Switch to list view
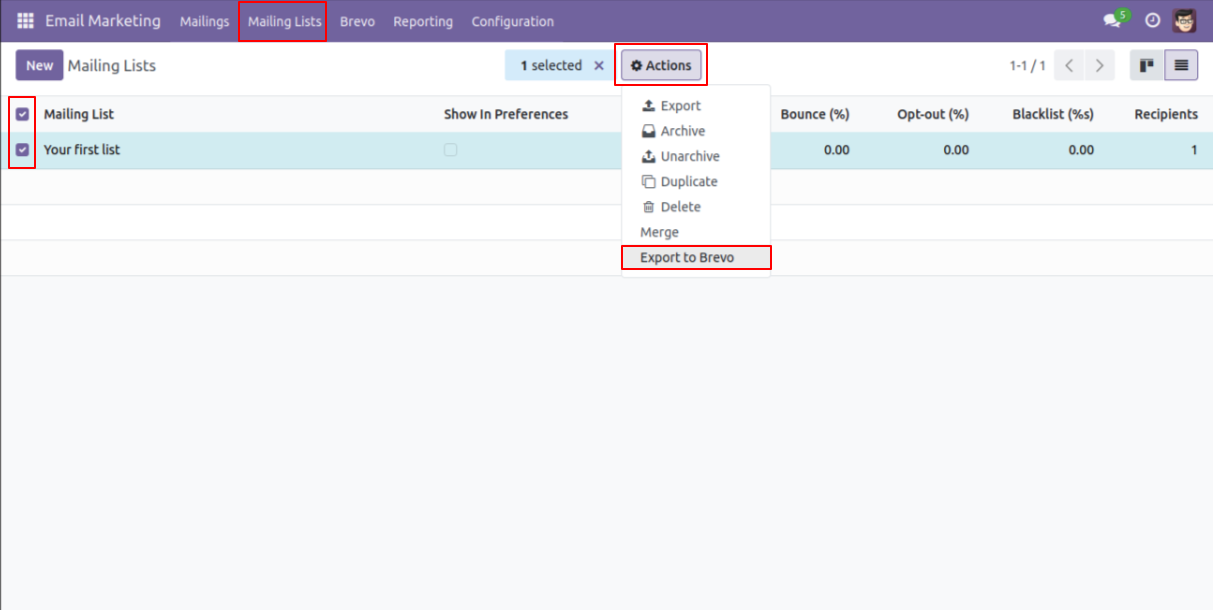This screenshot has width=1213, height=610. pos(1181,66)
